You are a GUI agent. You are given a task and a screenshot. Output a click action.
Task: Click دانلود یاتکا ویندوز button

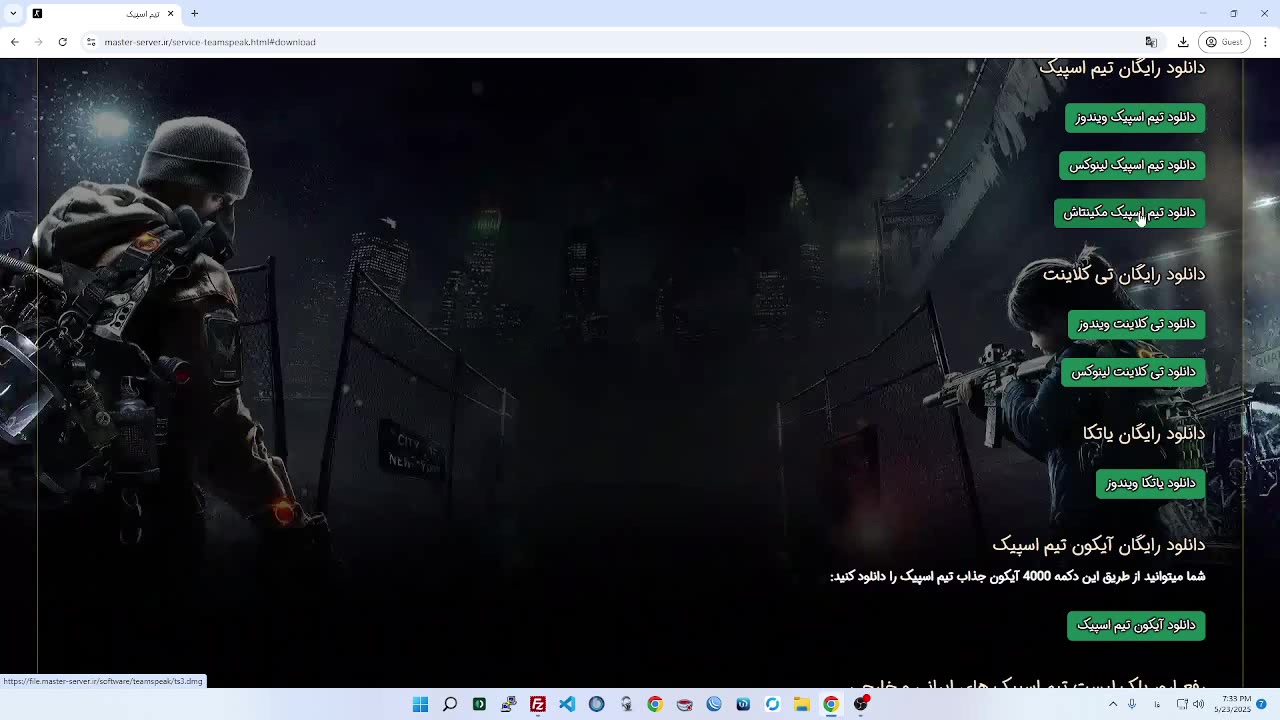pyautogui.click(x=1150, y=484)
